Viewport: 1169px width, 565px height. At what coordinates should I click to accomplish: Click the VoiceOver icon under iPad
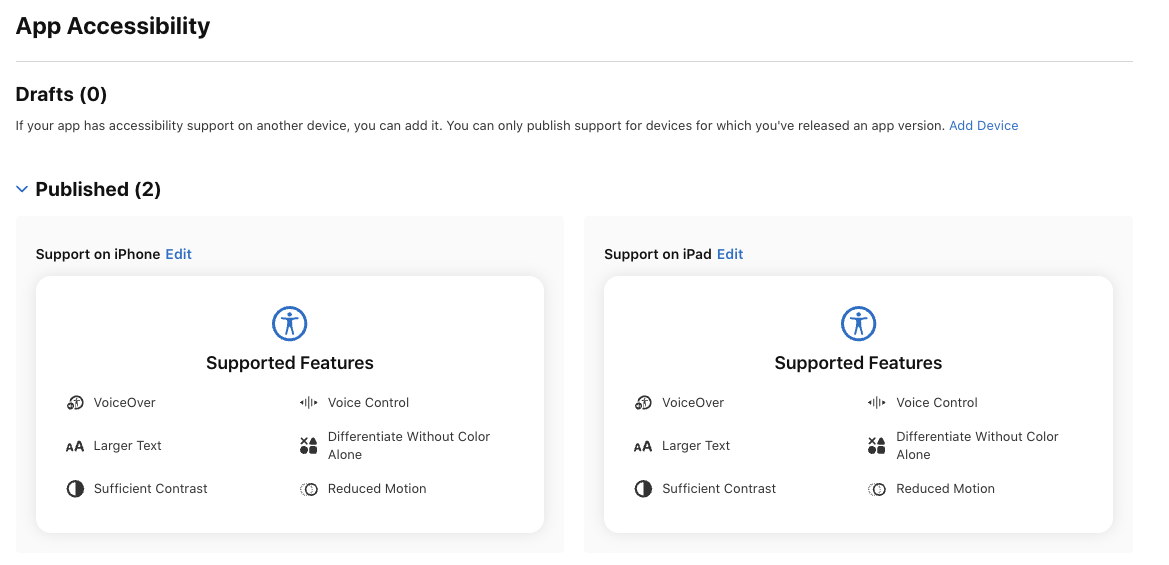pos(643,403)
